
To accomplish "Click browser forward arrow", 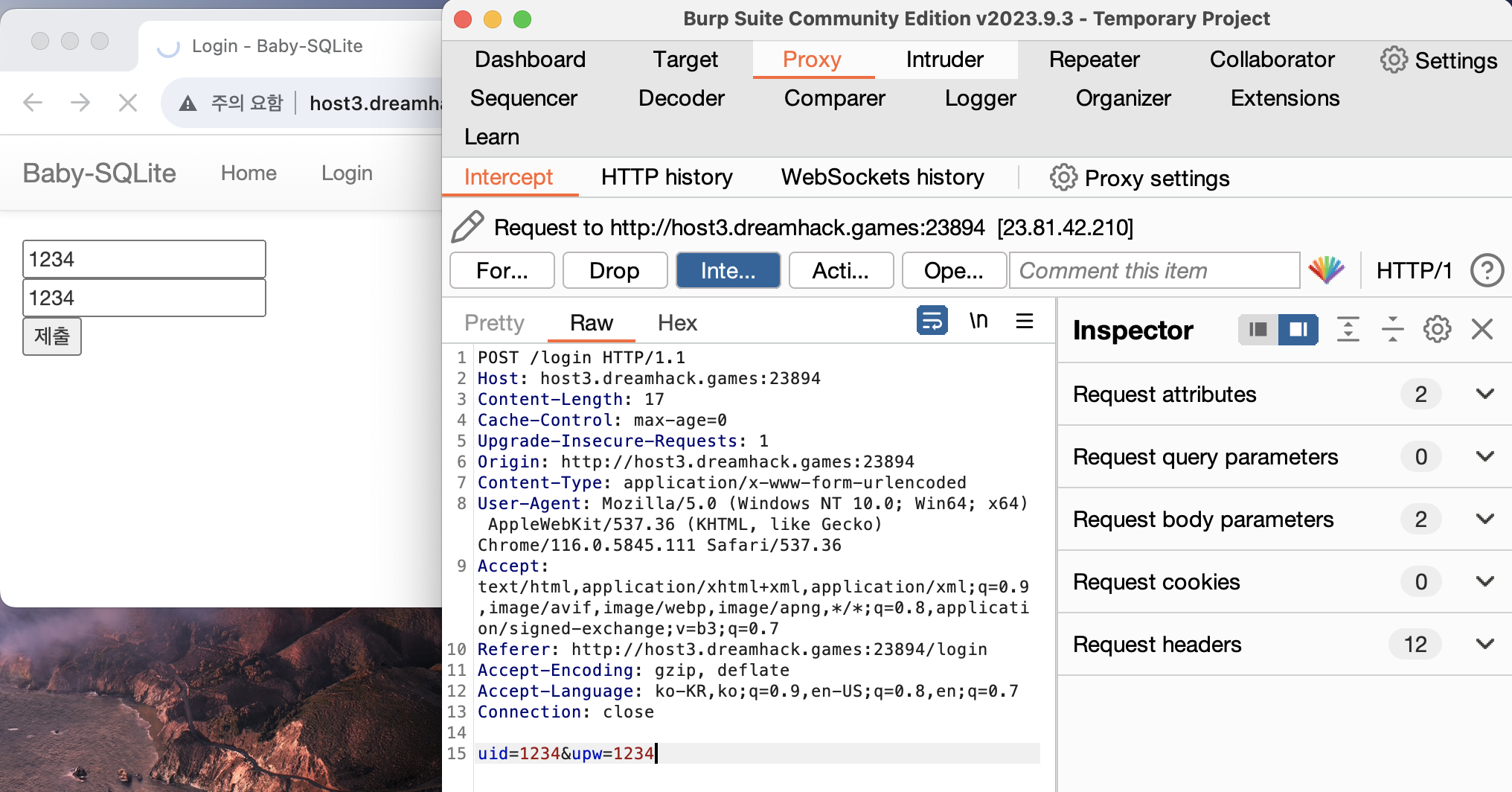I will click(x=80, y=102).
